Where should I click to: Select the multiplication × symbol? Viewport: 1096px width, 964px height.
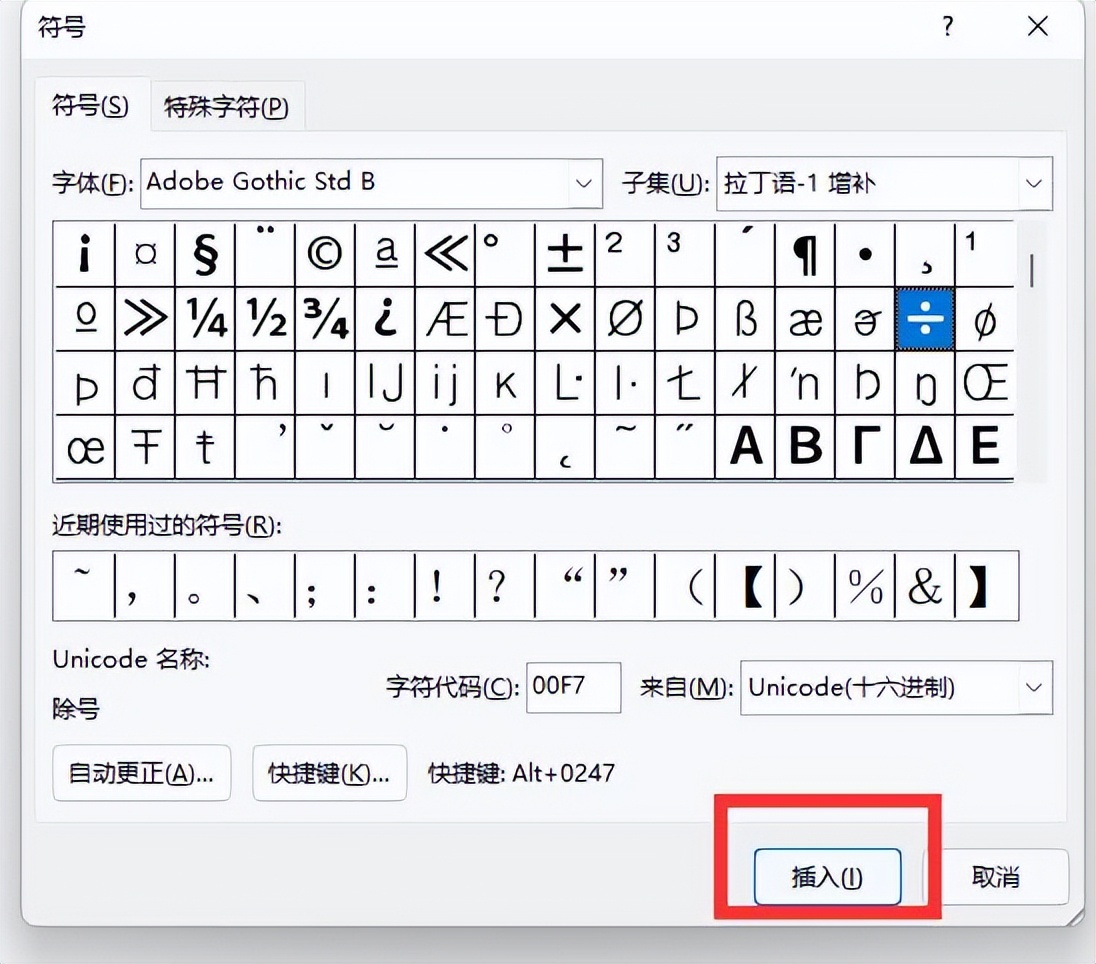coord(565,320)
